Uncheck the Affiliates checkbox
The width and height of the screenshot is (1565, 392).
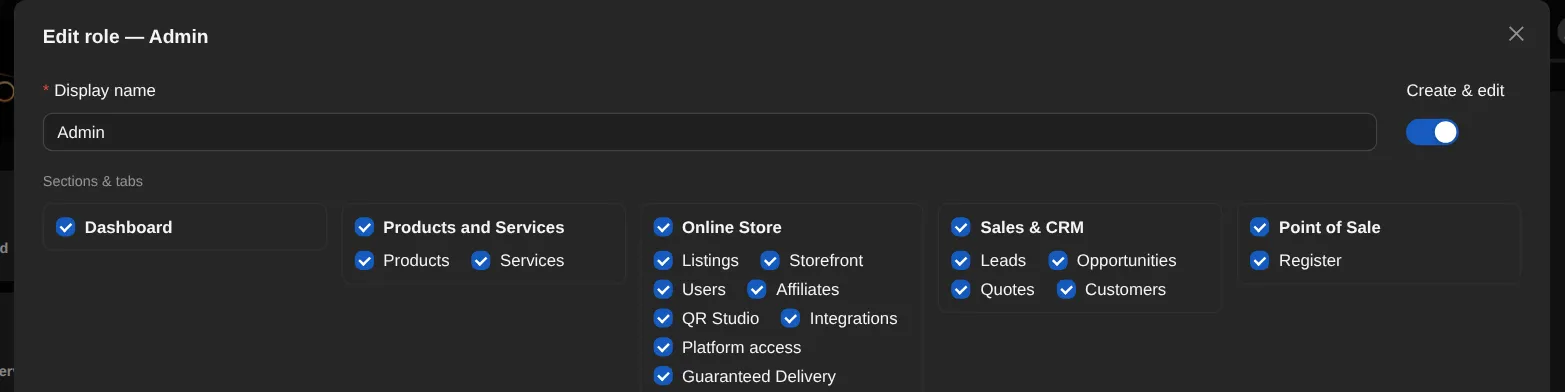click(x=757, y=289)
